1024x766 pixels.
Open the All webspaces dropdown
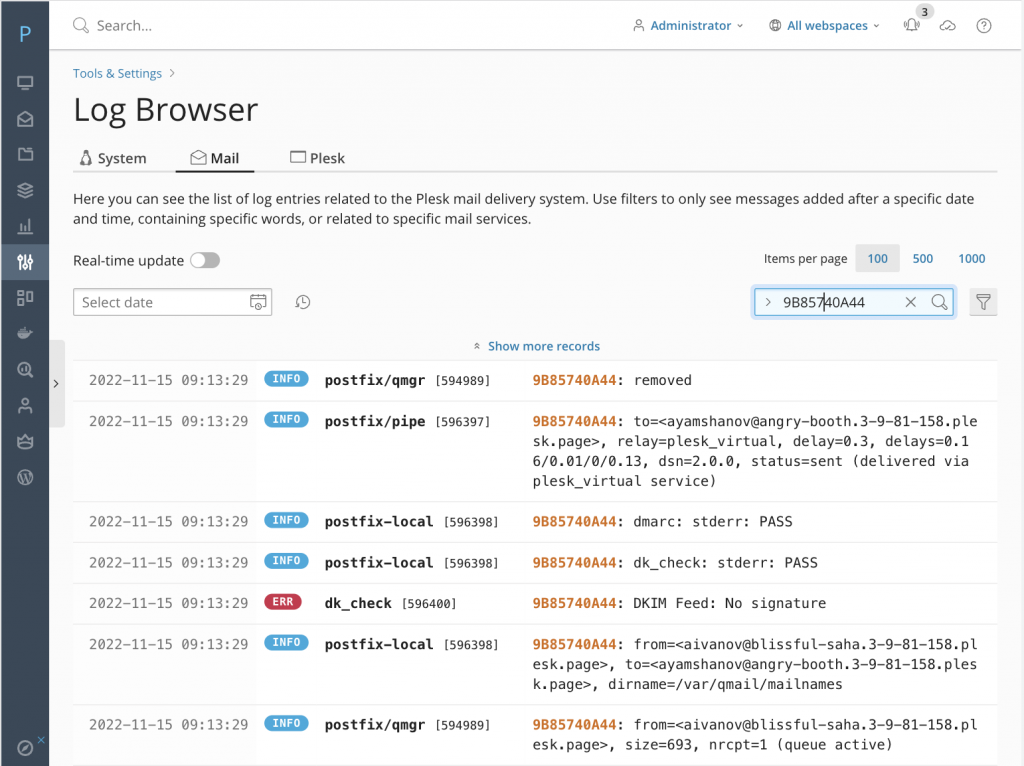[825, 25]
